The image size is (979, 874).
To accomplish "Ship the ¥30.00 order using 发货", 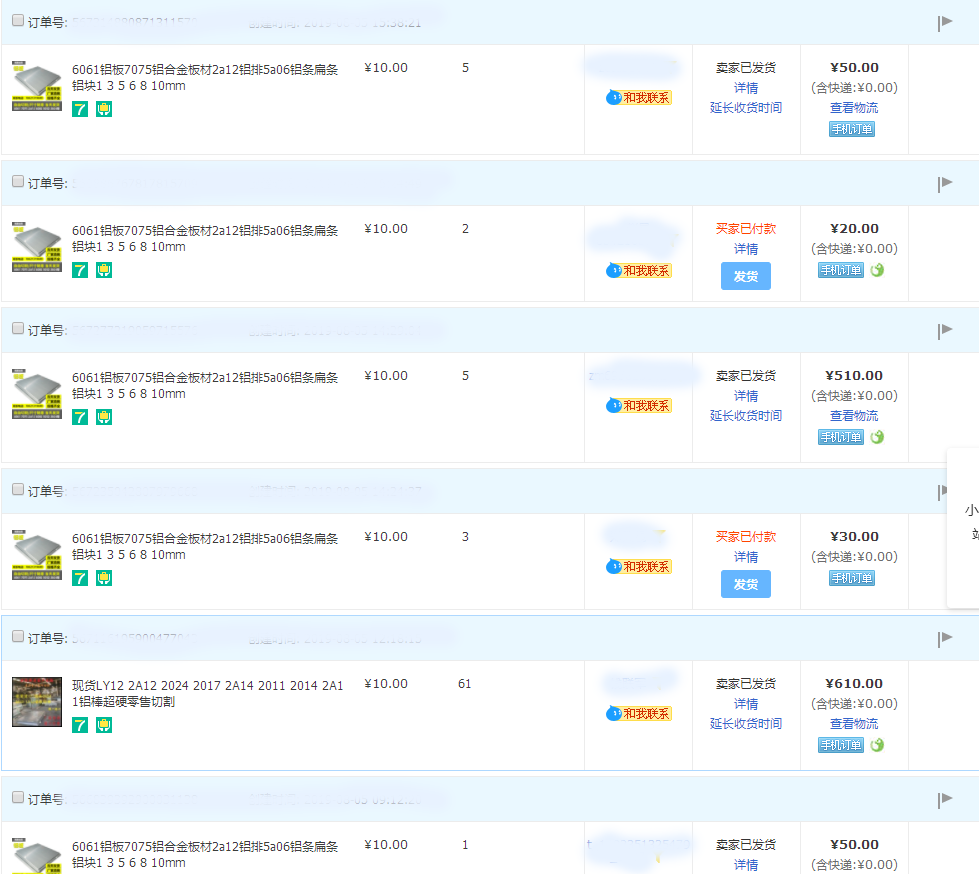I will tap(746, 584).
